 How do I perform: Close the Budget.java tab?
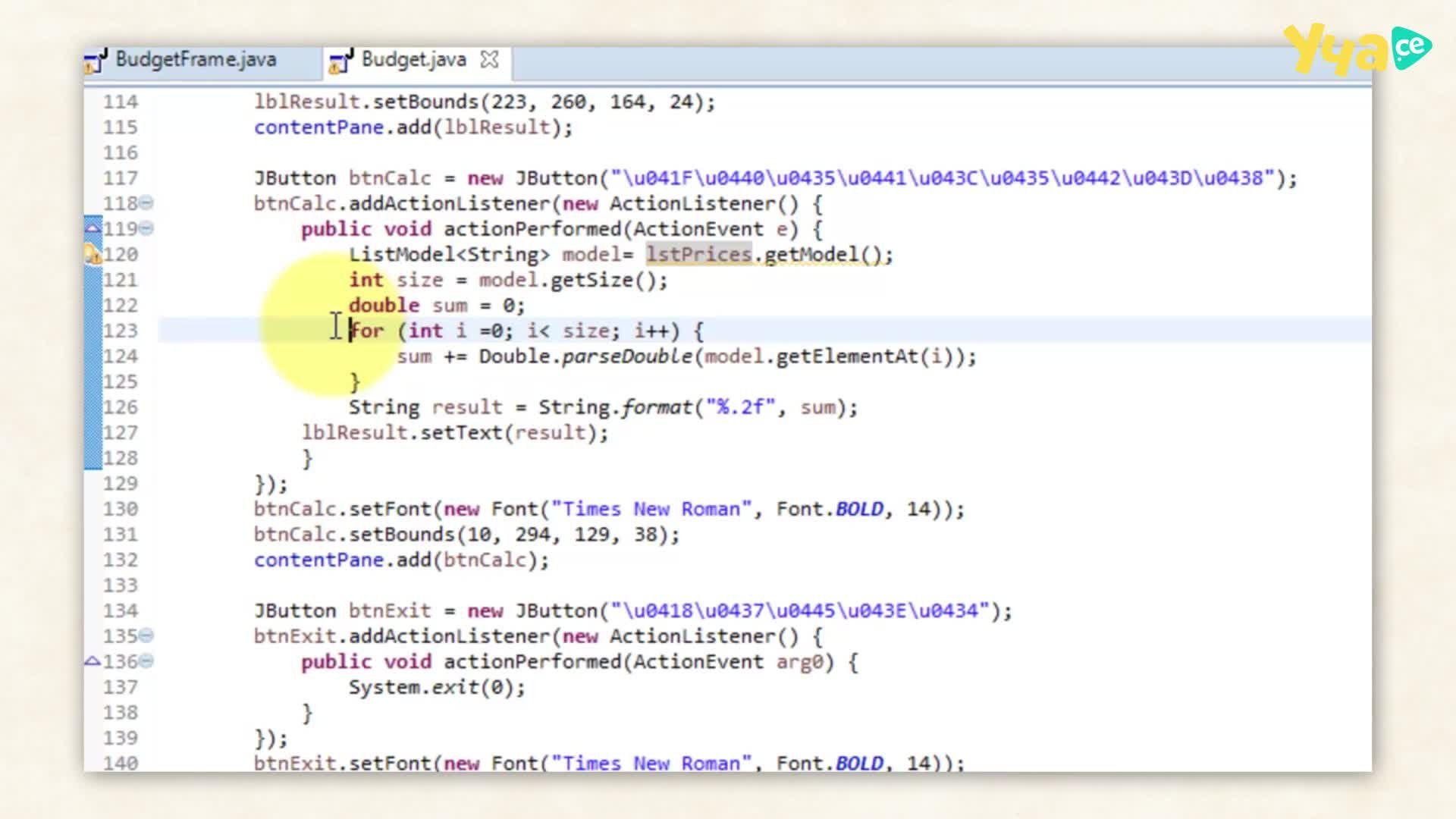(x=490, y=59)
